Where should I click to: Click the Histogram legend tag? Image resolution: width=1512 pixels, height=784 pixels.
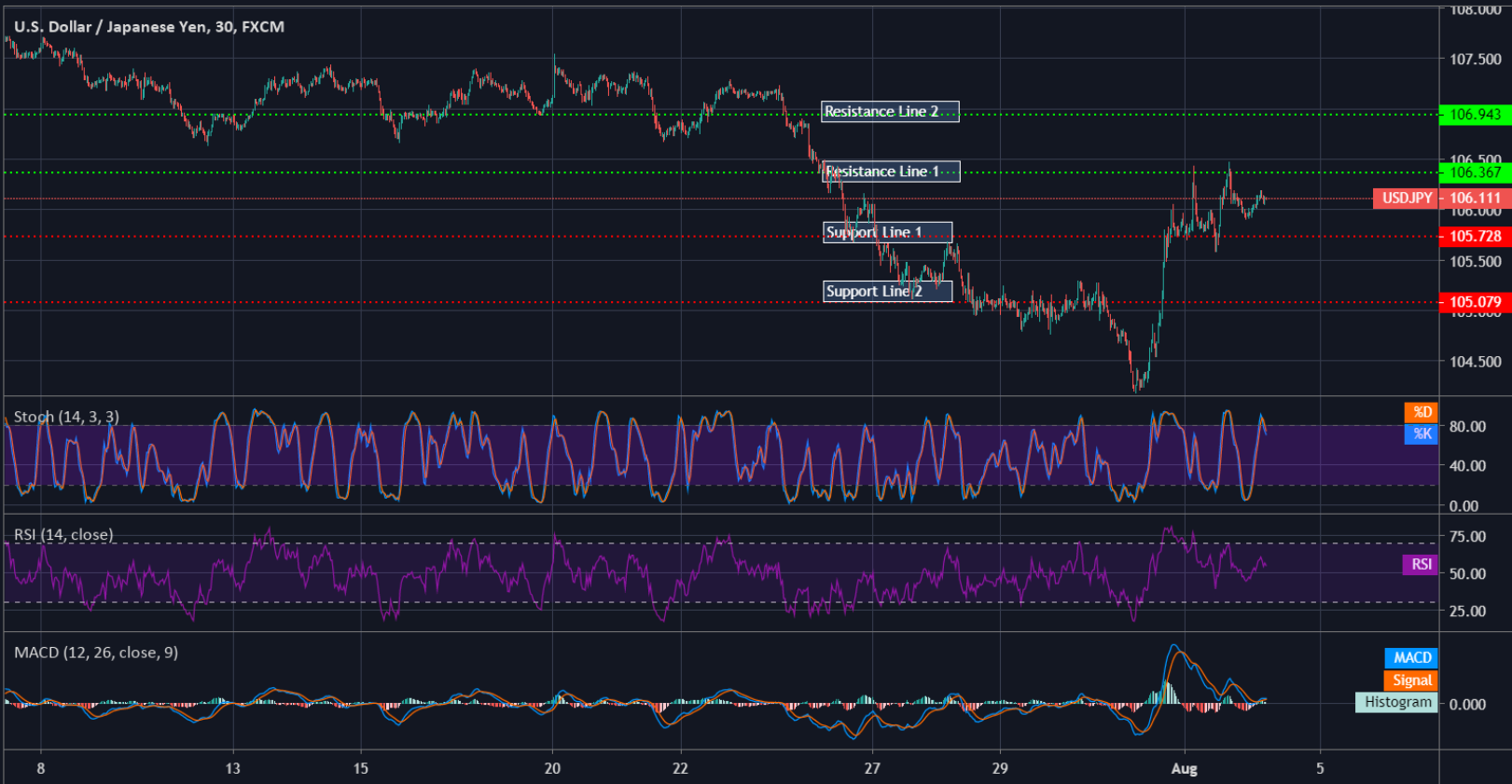click(1396, 702)
